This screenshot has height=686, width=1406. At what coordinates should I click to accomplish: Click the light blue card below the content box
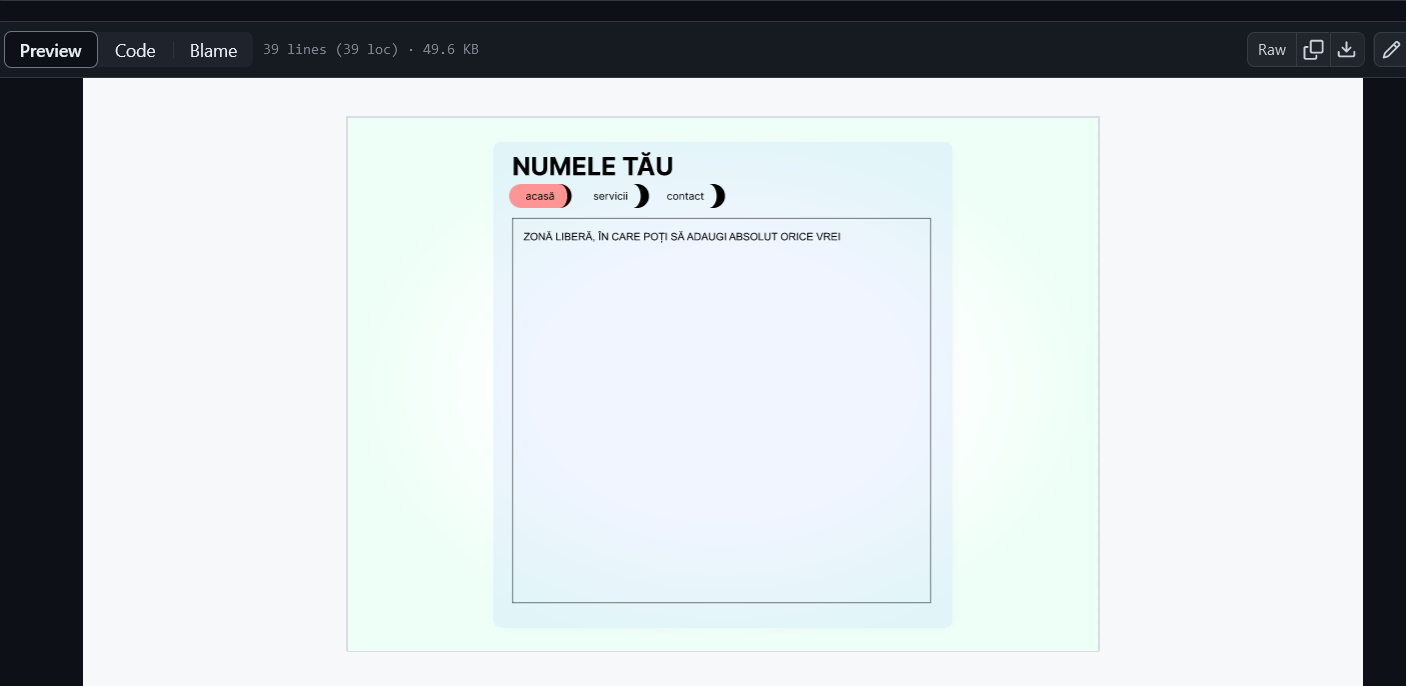tap(721, 615)
